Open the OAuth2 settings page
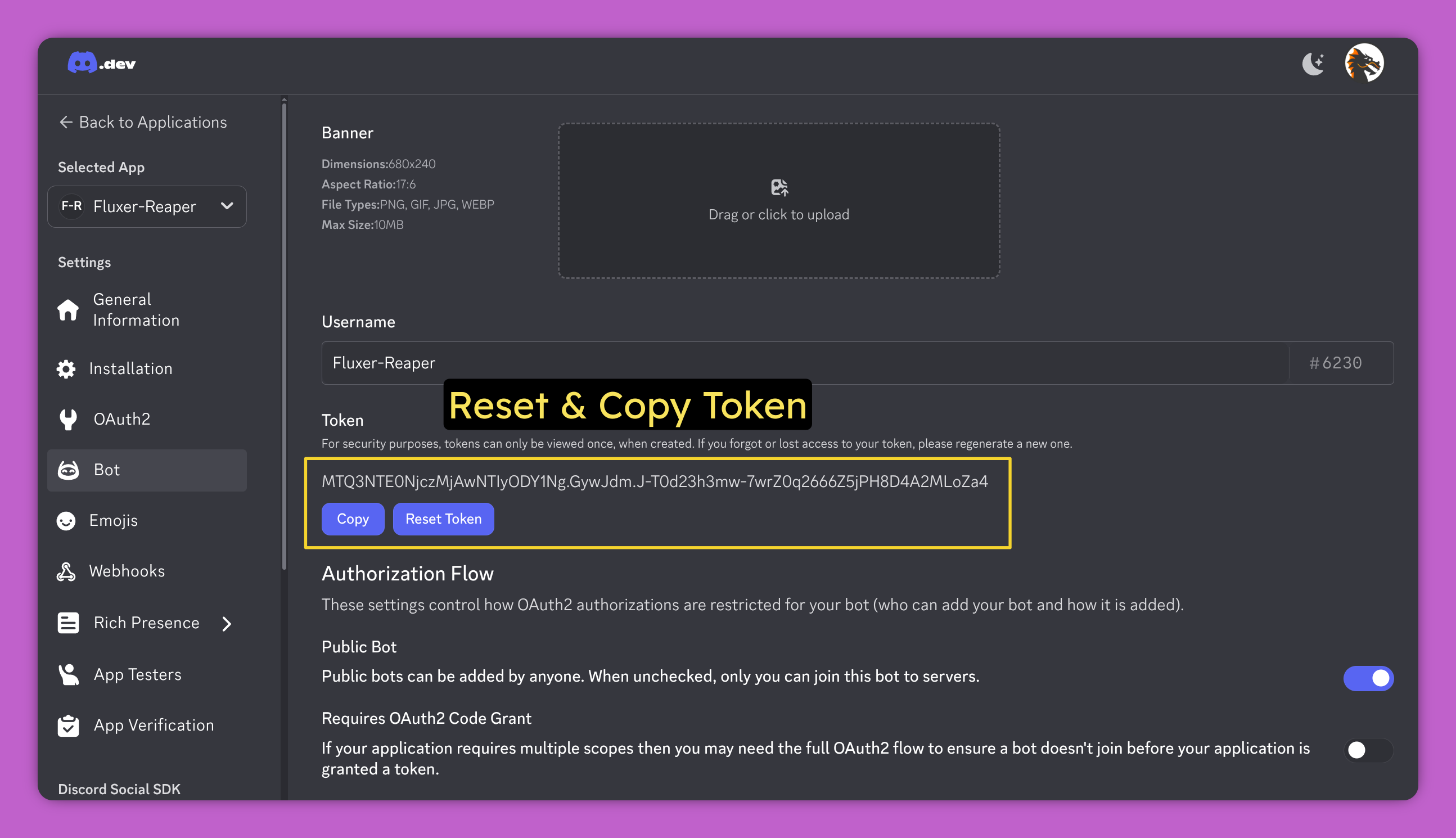Screen dimensions: 1456x838 [147, 419]
